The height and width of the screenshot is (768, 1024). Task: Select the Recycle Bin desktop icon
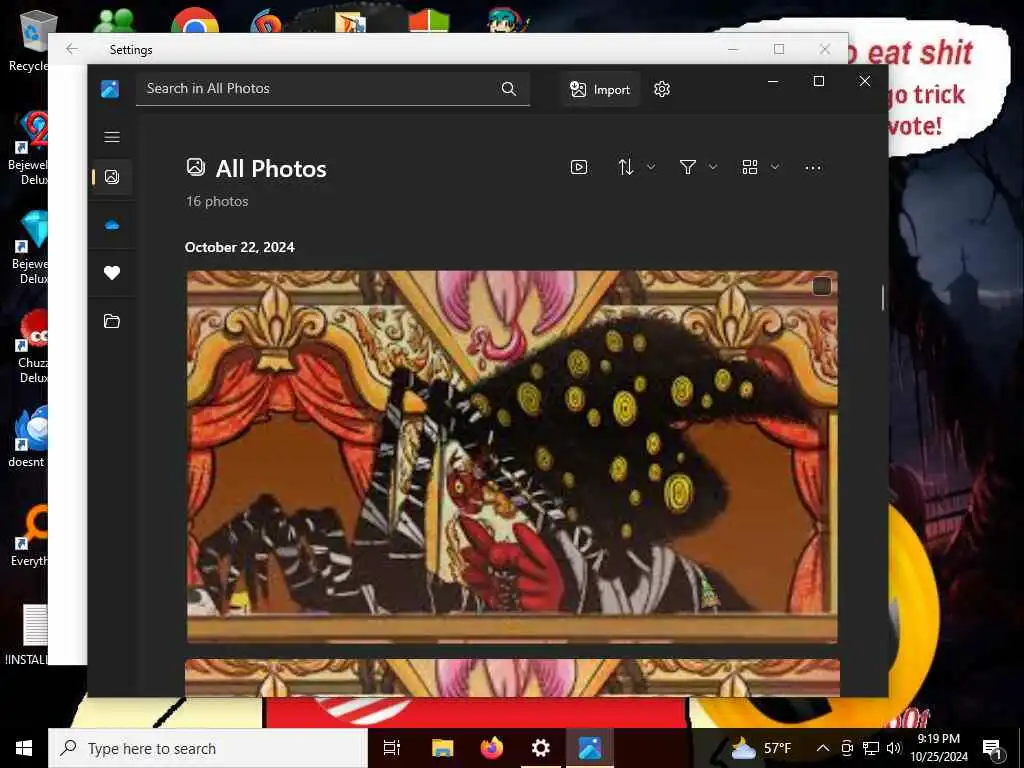(27, 40)
